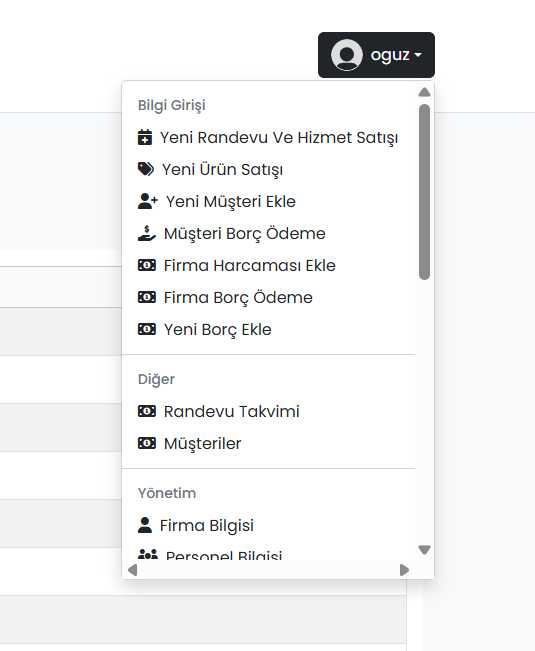535x651 pixels.
Task: Click the money icon beside Randevu Takvimi
Action: [x=147, y=411]
